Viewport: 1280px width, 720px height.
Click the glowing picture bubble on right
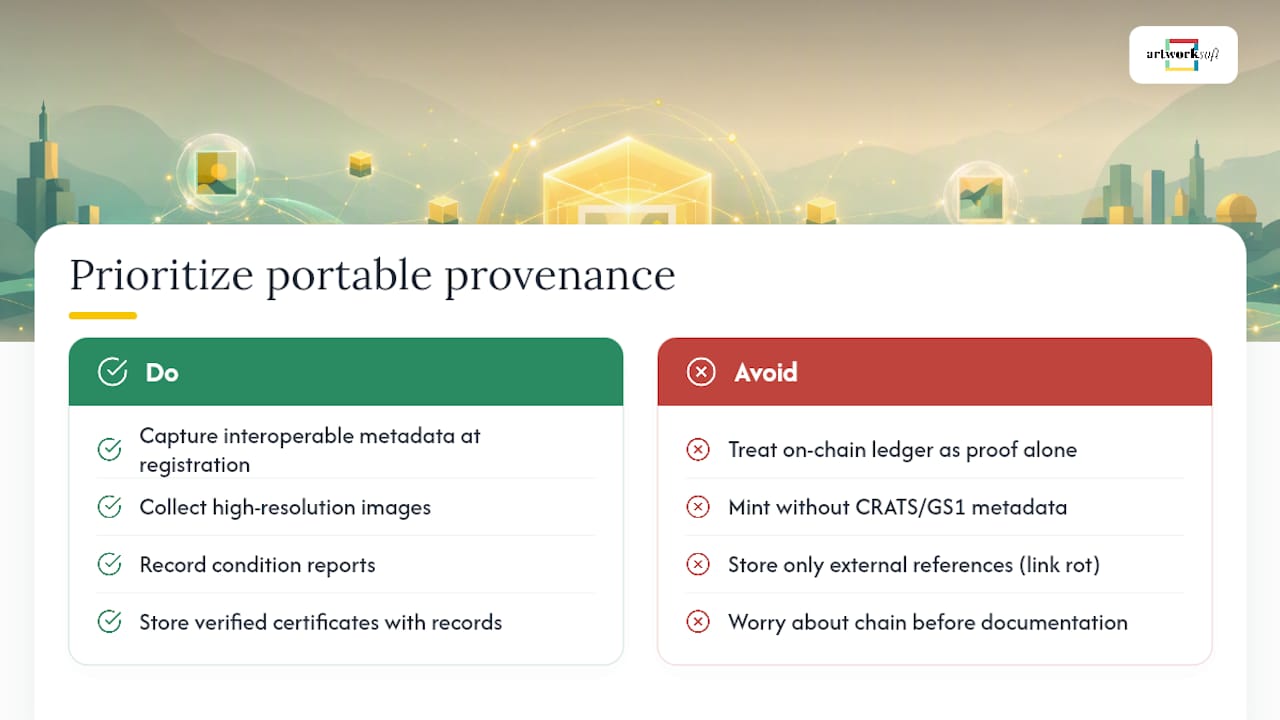(981, 196)
